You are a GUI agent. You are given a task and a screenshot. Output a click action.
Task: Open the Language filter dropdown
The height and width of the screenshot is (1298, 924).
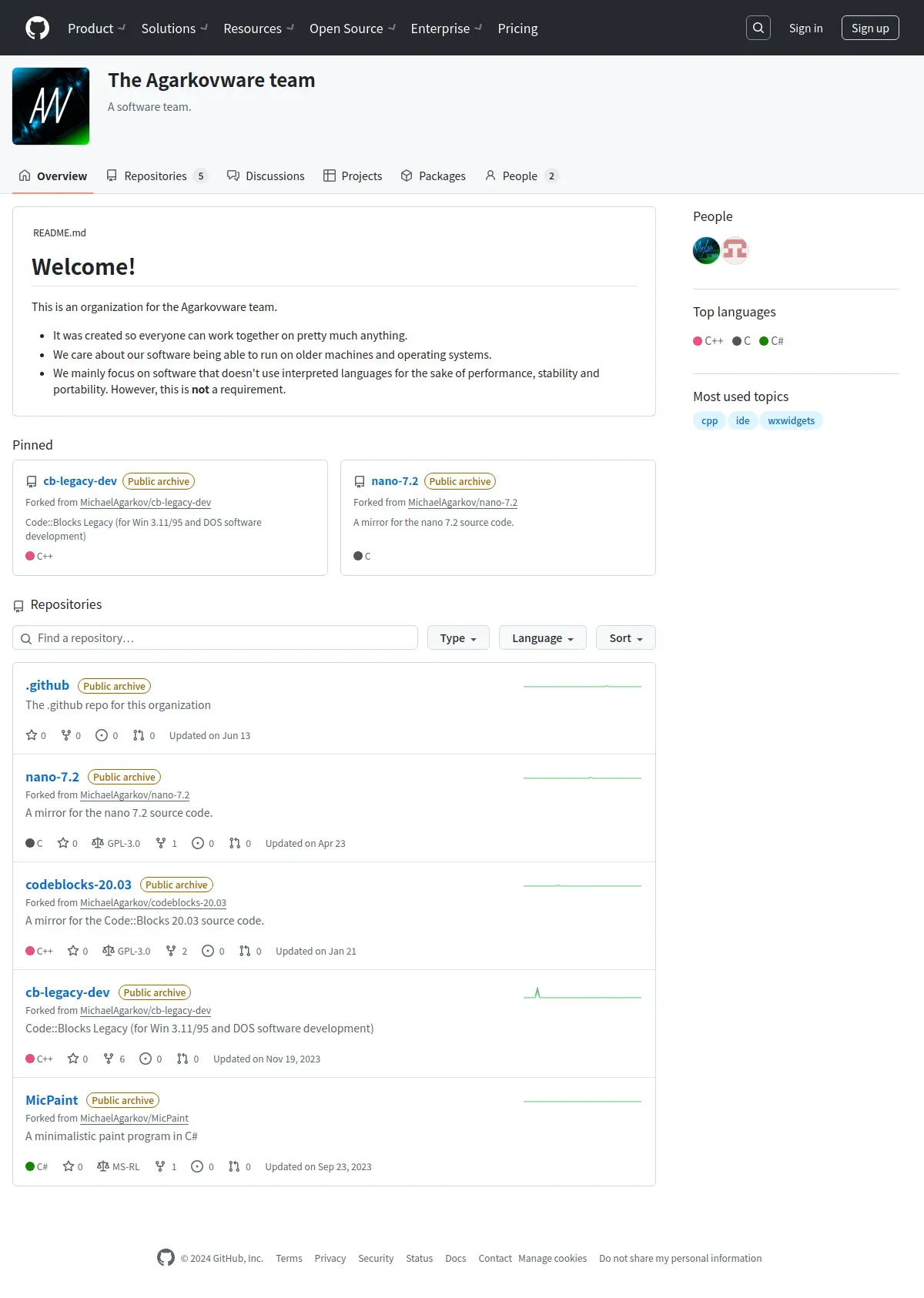pyautogui.click(x=543, y=637)
